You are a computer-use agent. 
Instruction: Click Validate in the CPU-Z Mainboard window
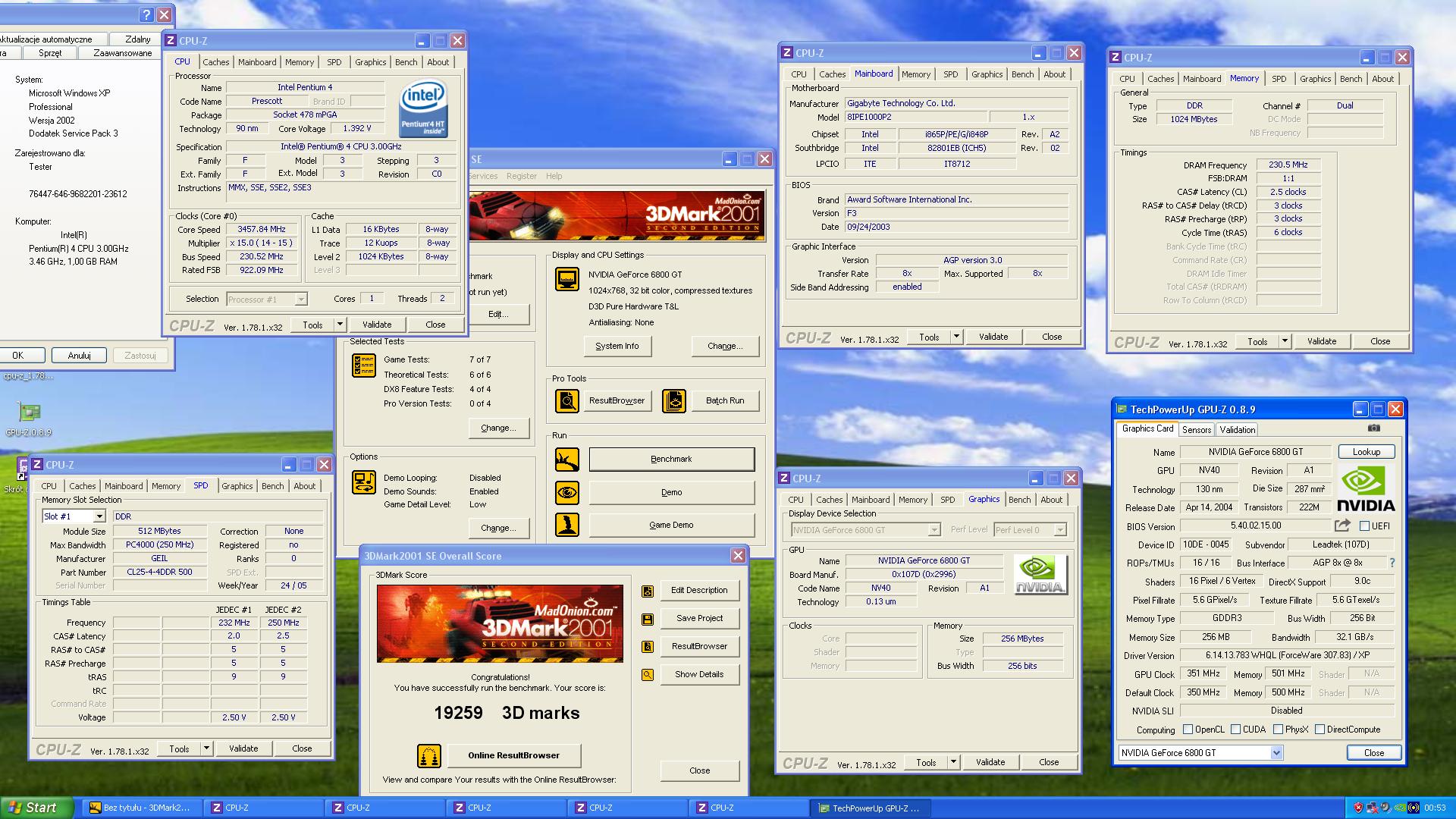pyautogui.click(x=993, y=337)
